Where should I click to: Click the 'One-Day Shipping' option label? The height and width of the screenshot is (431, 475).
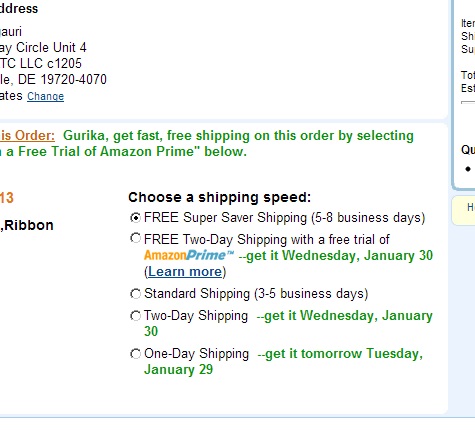coord(196,354)
